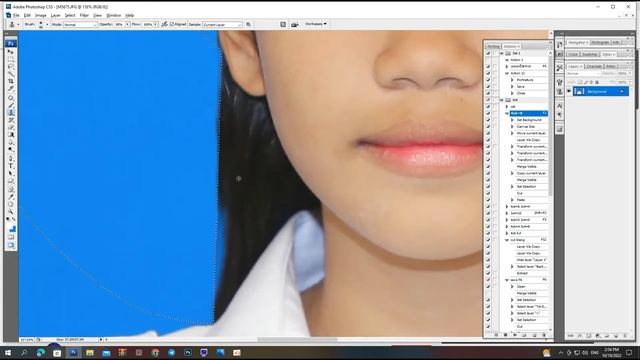Screen dimensions: 640x360
Task: Select the 'Hide layer "Layer 1"' step
Action: tap(531, 260)
